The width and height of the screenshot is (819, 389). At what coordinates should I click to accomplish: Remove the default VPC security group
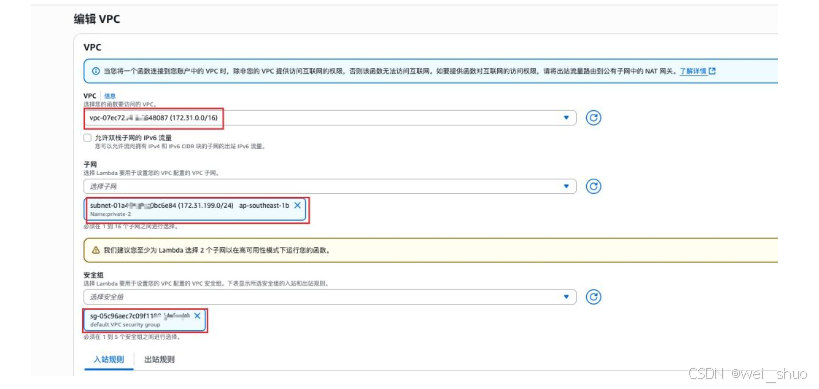pos(197,316)
